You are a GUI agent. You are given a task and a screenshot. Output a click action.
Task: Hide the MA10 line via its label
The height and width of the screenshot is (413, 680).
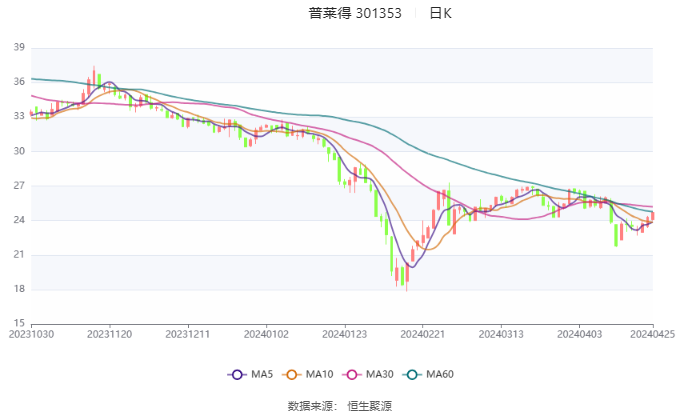coord(320,374)
